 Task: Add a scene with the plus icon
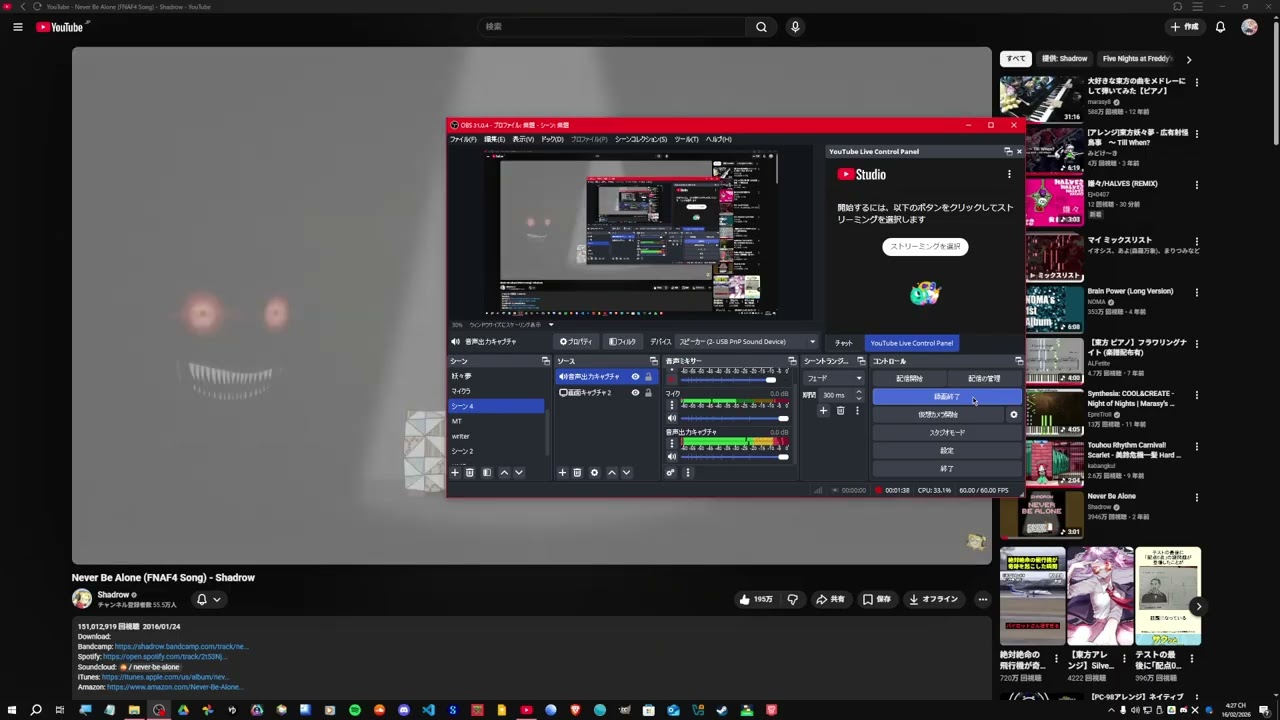coord(455,472)
